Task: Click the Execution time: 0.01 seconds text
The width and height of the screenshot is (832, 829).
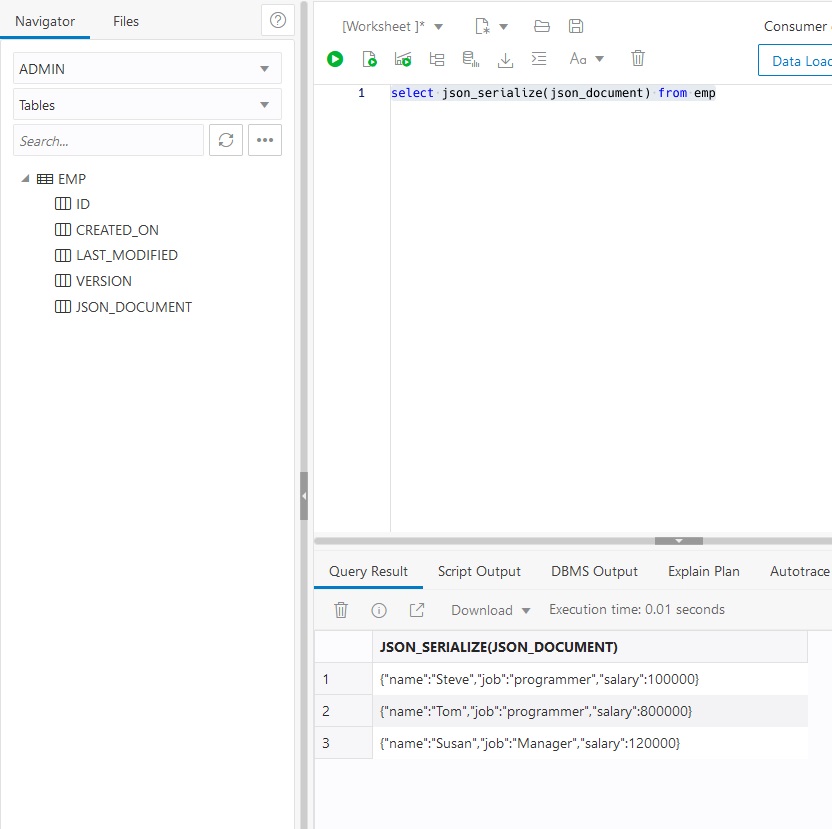Action: coord(637,609)
